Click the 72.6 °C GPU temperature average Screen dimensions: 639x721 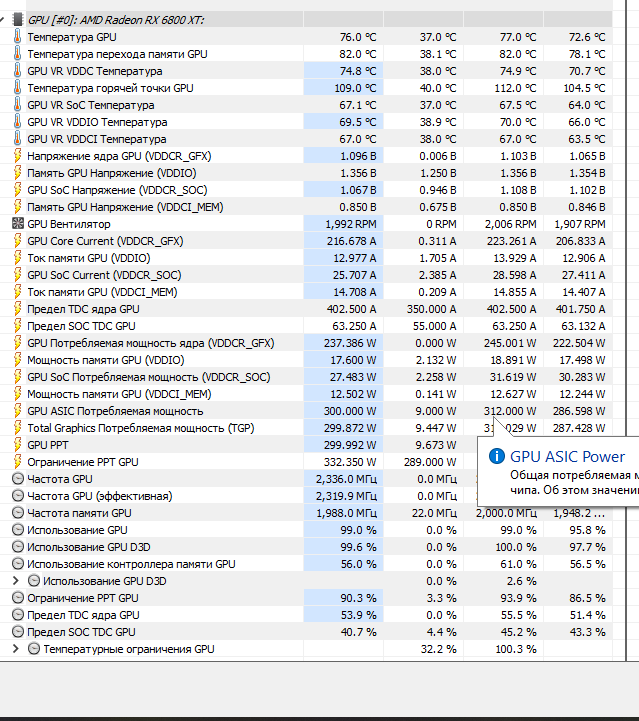tap(587, 37)
